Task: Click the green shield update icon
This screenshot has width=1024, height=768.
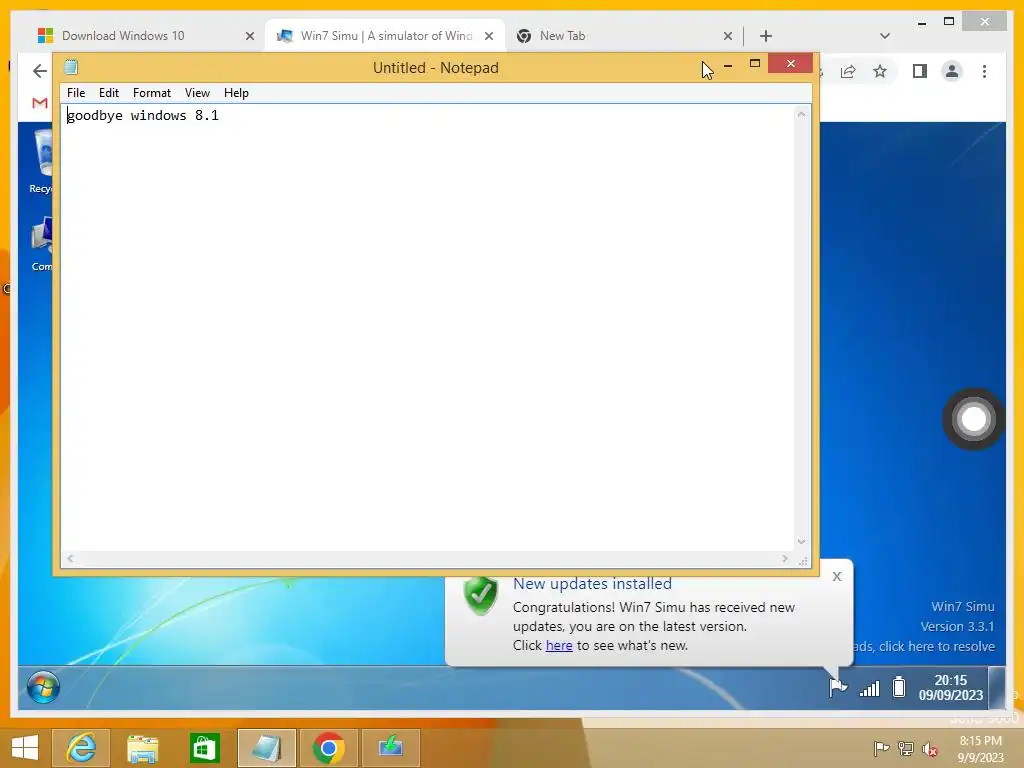Action: click(481, 595)
